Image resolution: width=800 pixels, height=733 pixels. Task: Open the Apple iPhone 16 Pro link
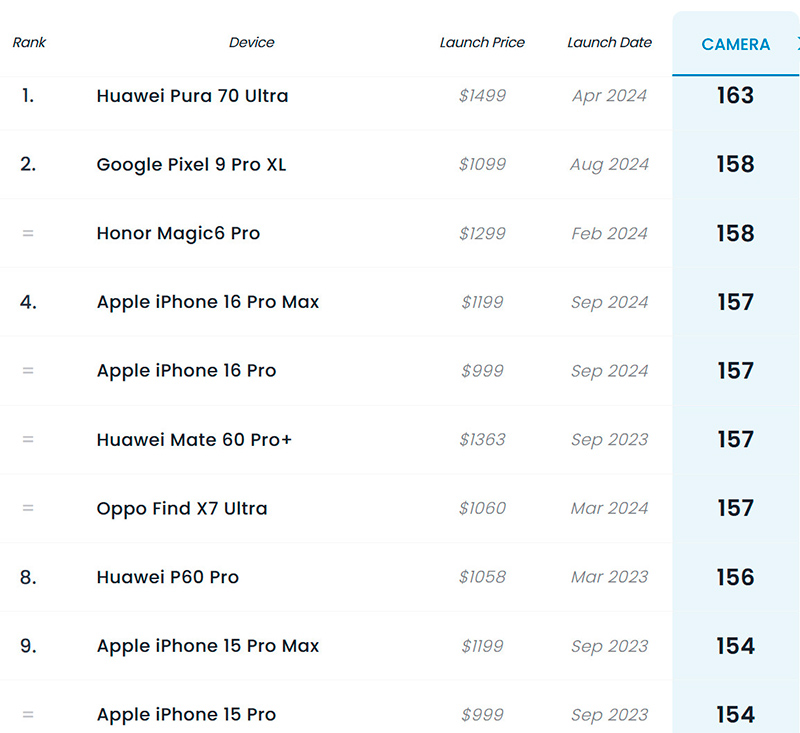(186, 371)
